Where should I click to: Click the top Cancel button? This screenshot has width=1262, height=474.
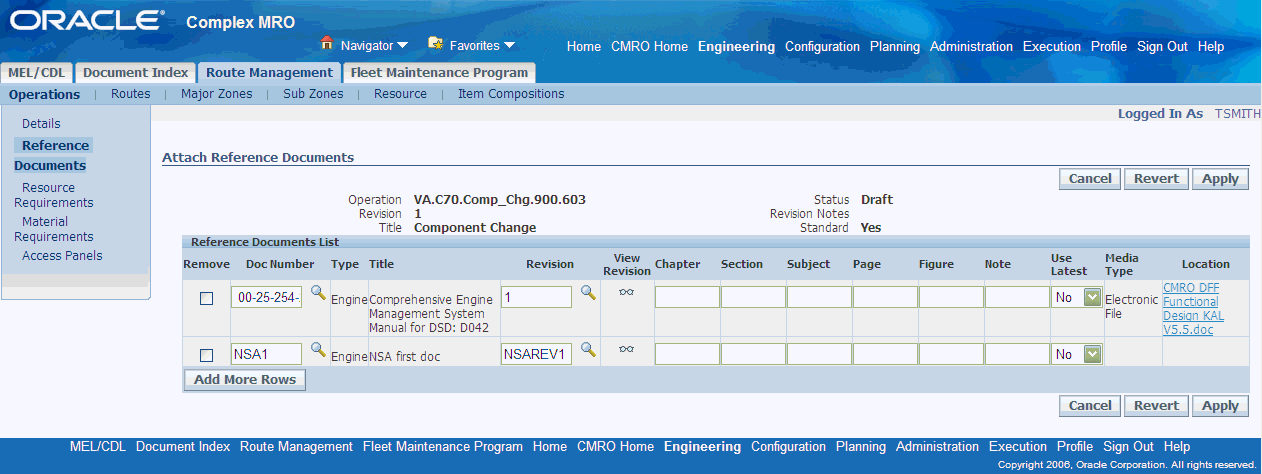pyautogui.click(x=1090, y=179)
